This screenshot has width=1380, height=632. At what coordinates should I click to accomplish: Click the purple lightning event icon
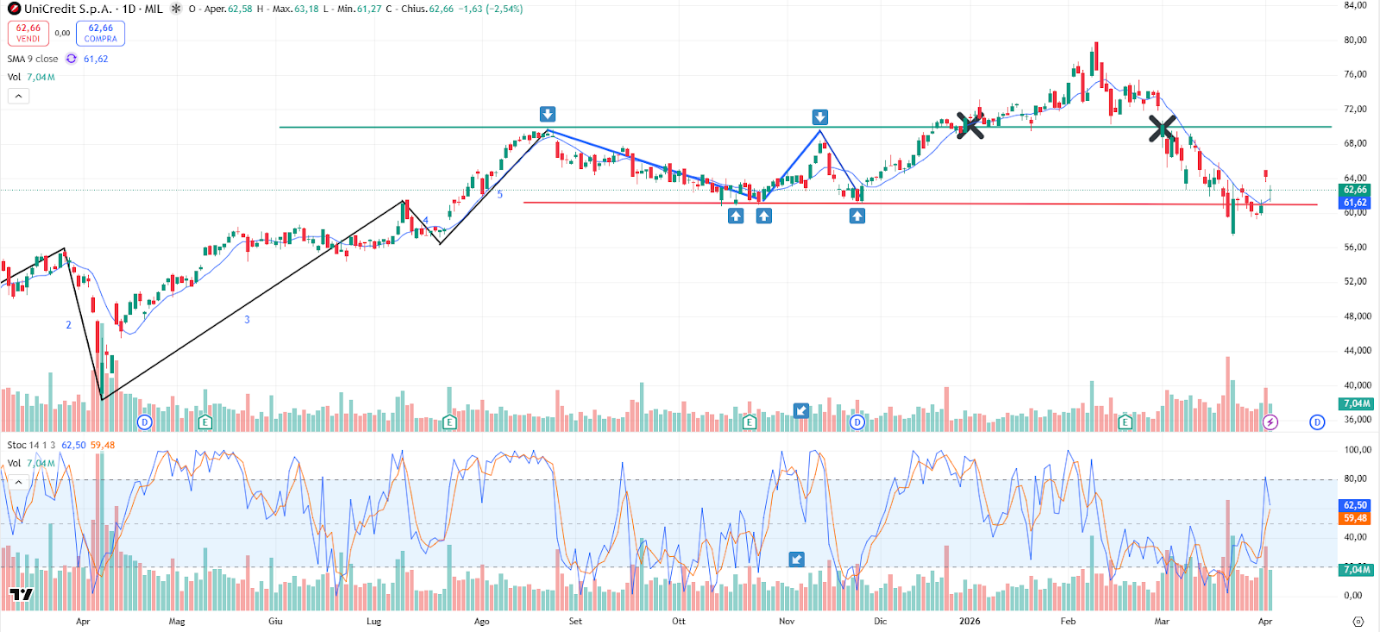[1270, 422]
